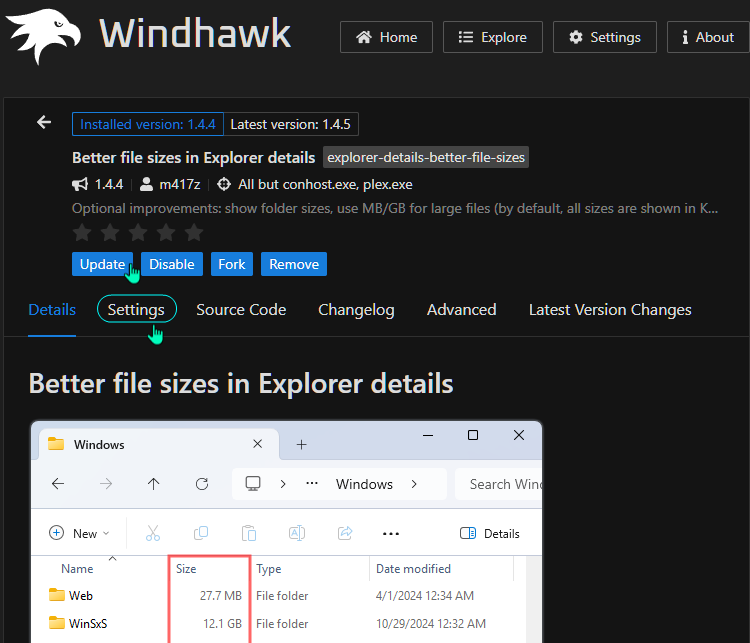The width and height of the screenshot is (750, 643).
Task: Open the Changelog tab
Action: click(x=356, y=310)
